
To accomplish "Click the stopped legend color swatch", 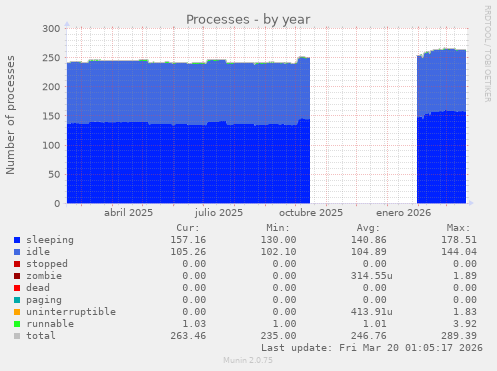I will [17, 264].
